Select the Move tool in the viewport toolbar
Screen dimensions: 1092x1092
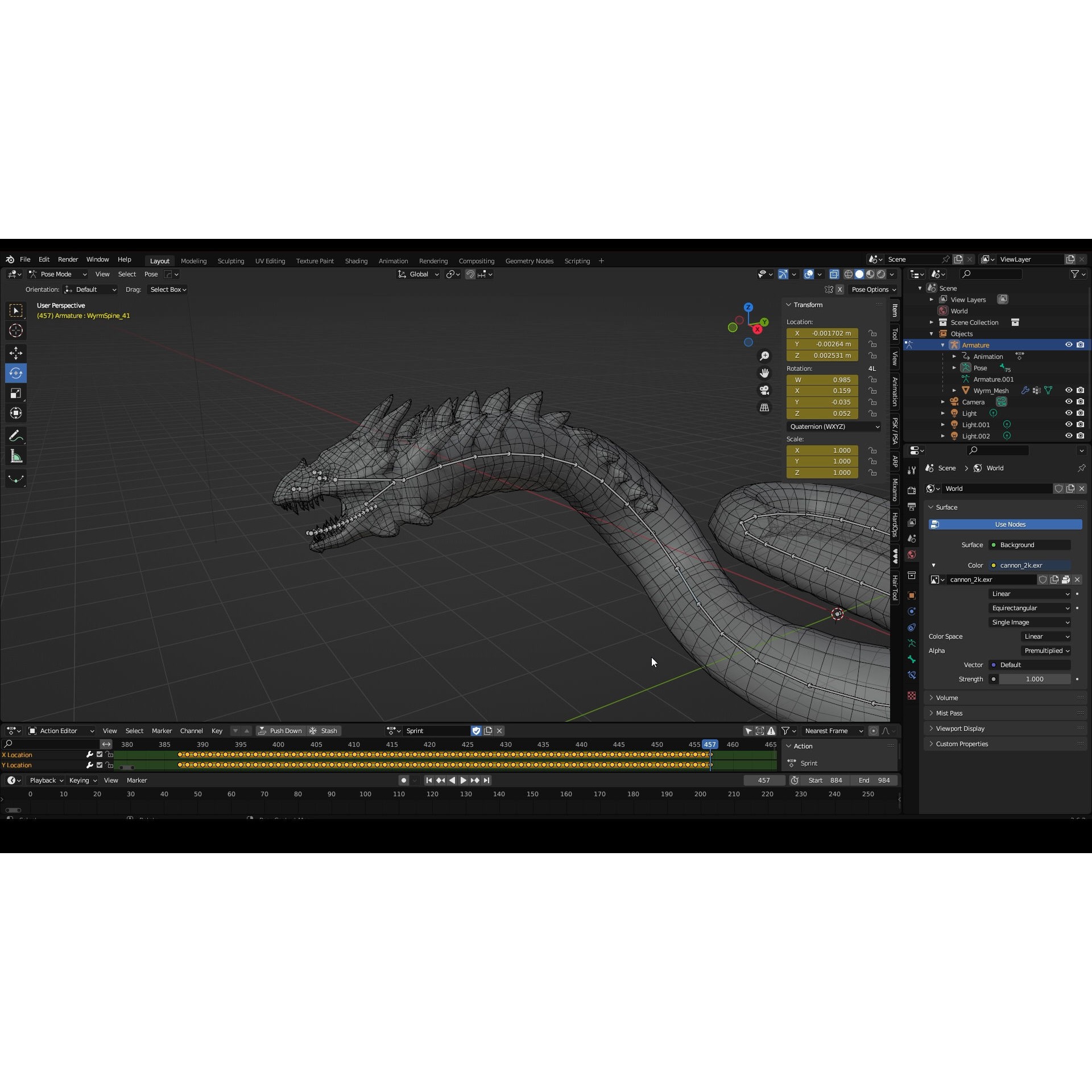coord(15,353)
